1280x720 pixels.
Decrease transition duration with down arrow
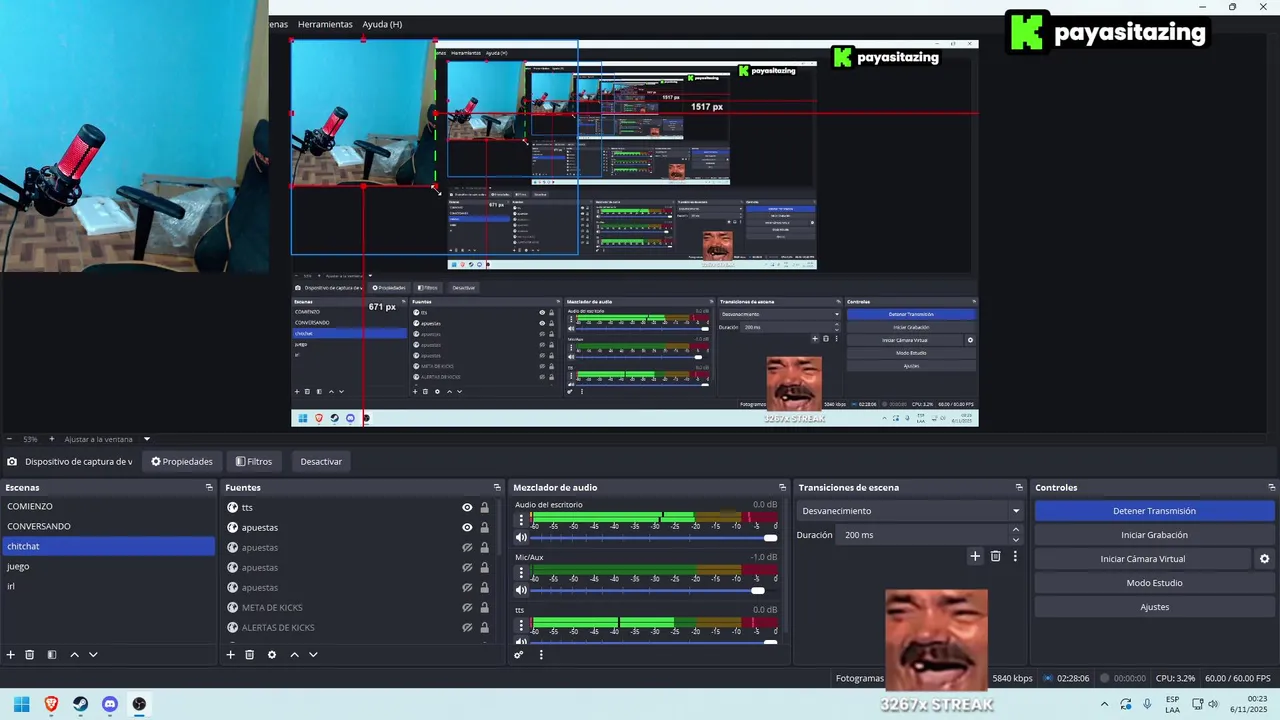[1016, 540]
